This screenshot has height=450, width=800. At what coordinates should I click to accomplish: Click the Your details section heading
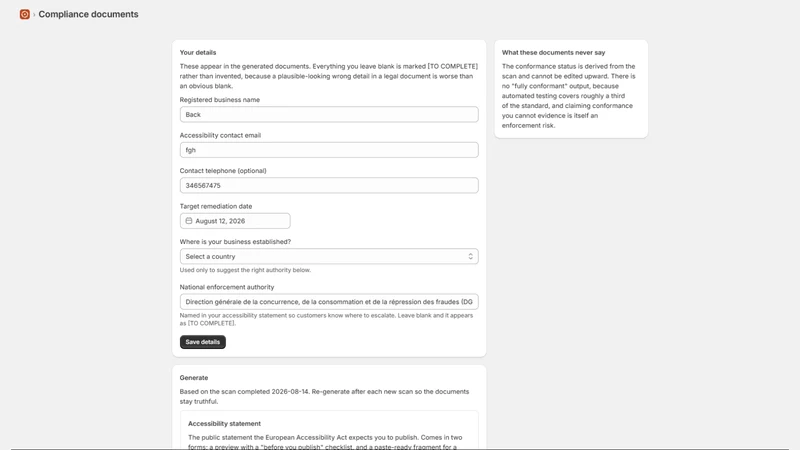(x=198, y=53)
